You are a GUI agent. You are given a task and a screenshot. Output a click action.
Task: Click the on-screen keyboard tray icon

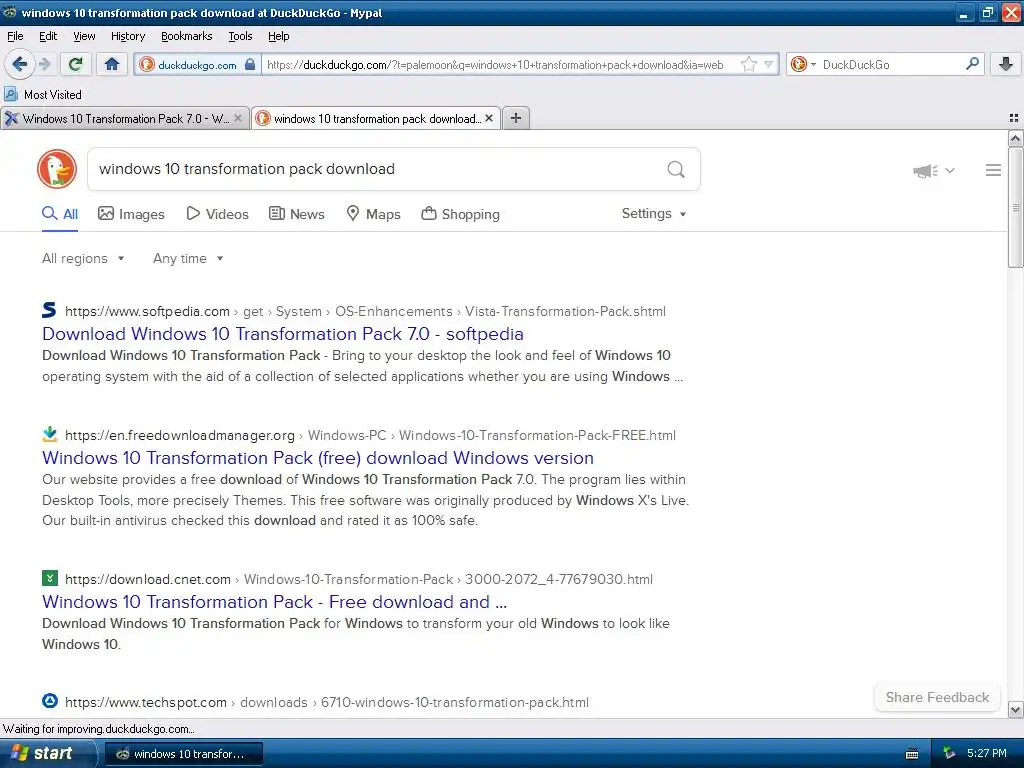coord(912,754)
